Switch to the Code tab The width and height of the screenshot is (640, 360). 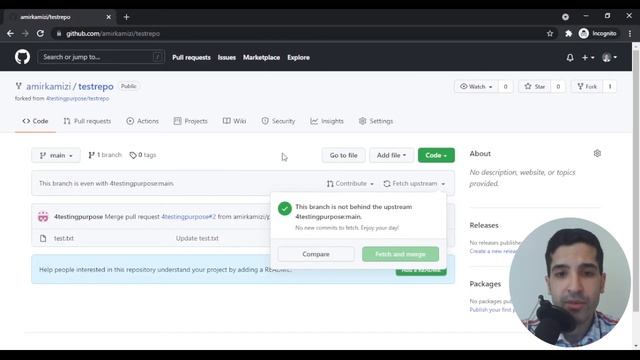tap(35, 121)
